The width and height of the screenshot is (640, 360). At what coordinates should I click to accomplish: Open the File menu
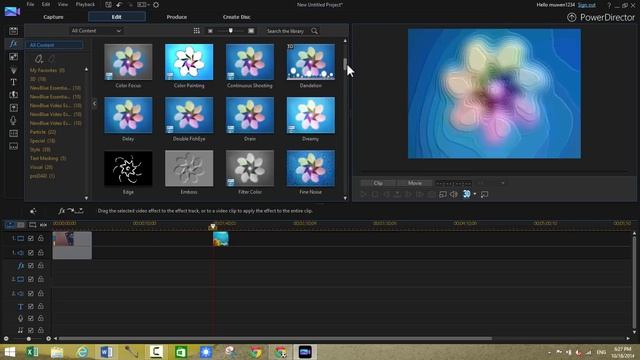click(30, 4)
